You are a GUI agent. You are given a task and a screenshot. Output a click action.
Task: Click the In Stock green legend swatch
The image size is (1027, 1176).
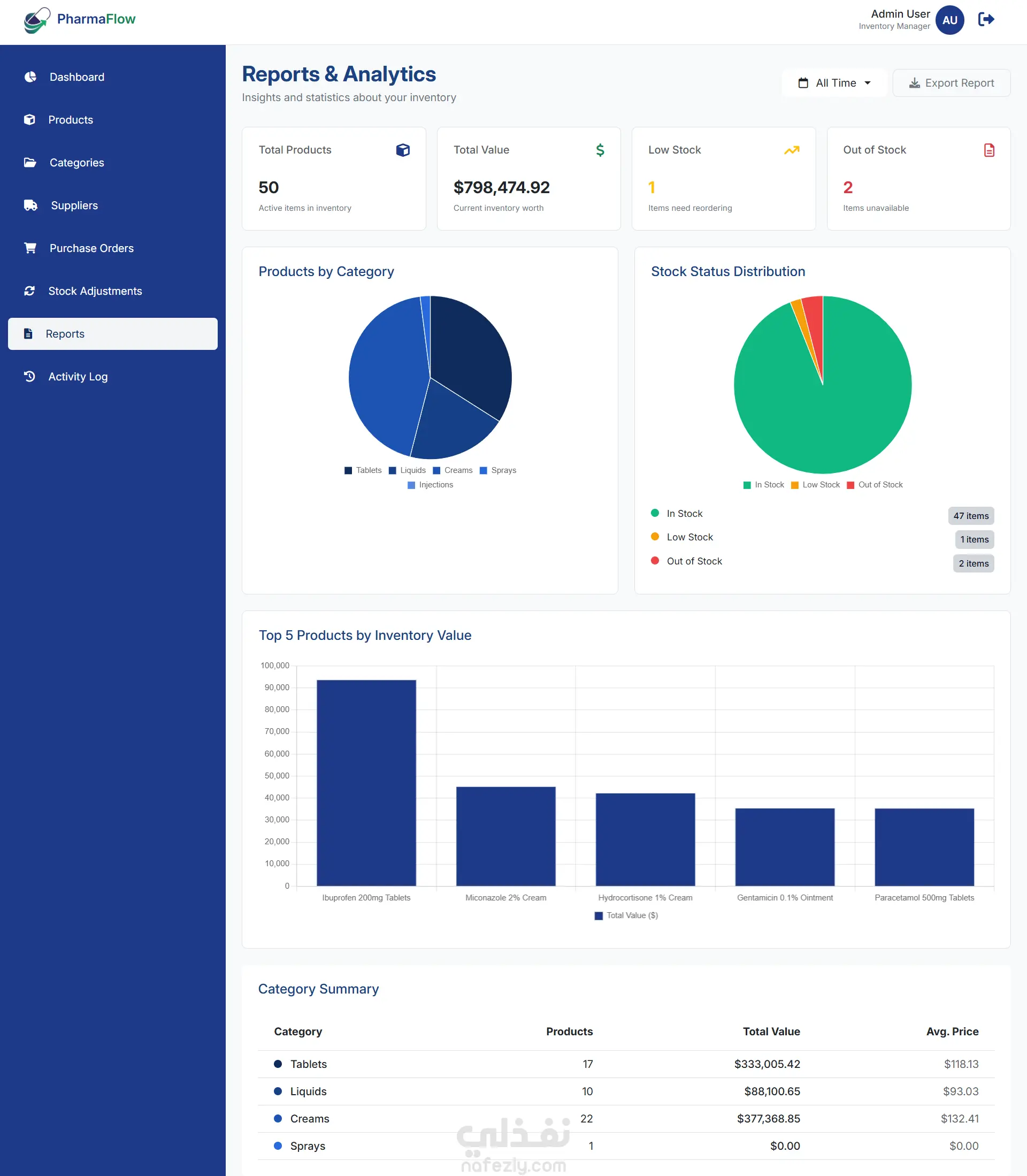click(x=747, y=485)
